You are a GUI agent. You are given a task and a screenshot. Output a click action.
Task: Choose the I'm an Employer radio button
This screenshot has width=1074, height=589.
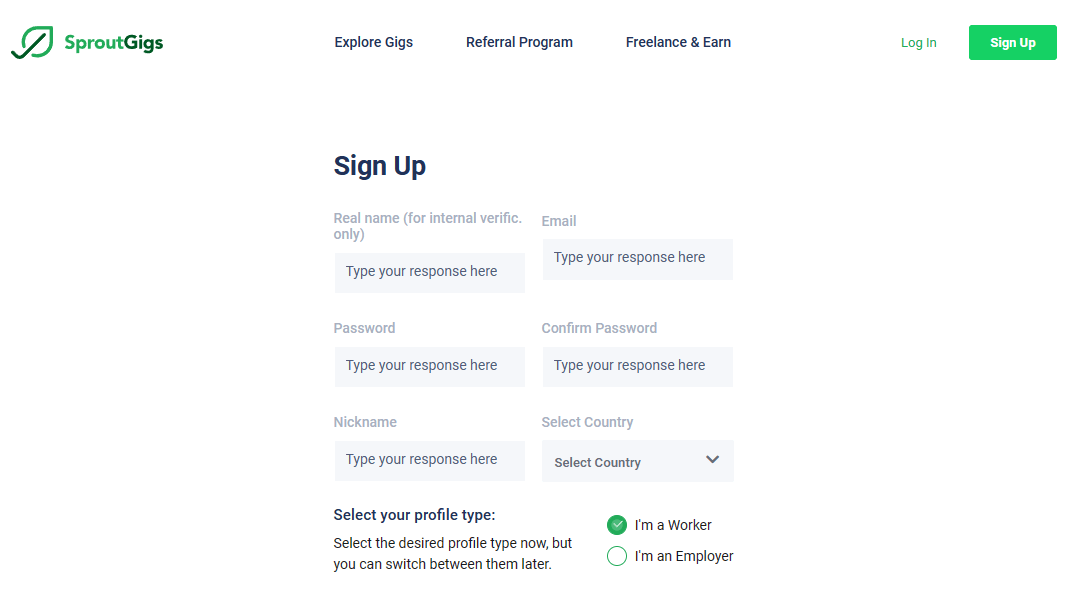pyautogui.click(x=617, y=556)
